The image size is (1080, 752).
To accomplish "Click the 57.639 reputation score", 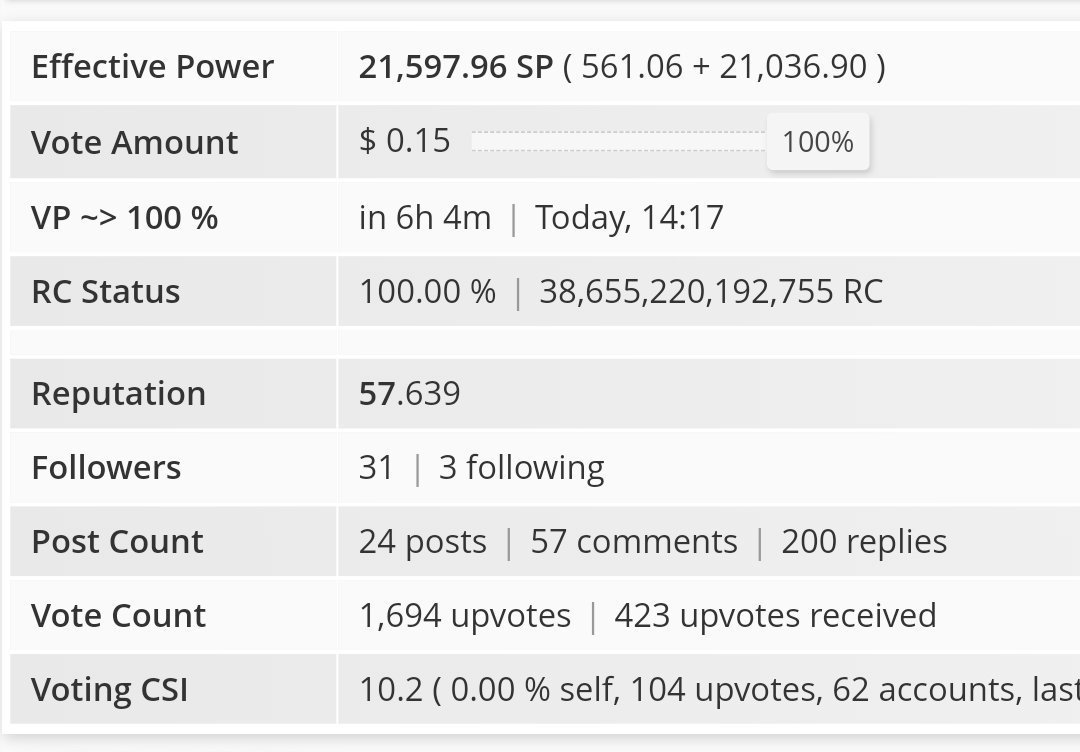I will (410, 393).
